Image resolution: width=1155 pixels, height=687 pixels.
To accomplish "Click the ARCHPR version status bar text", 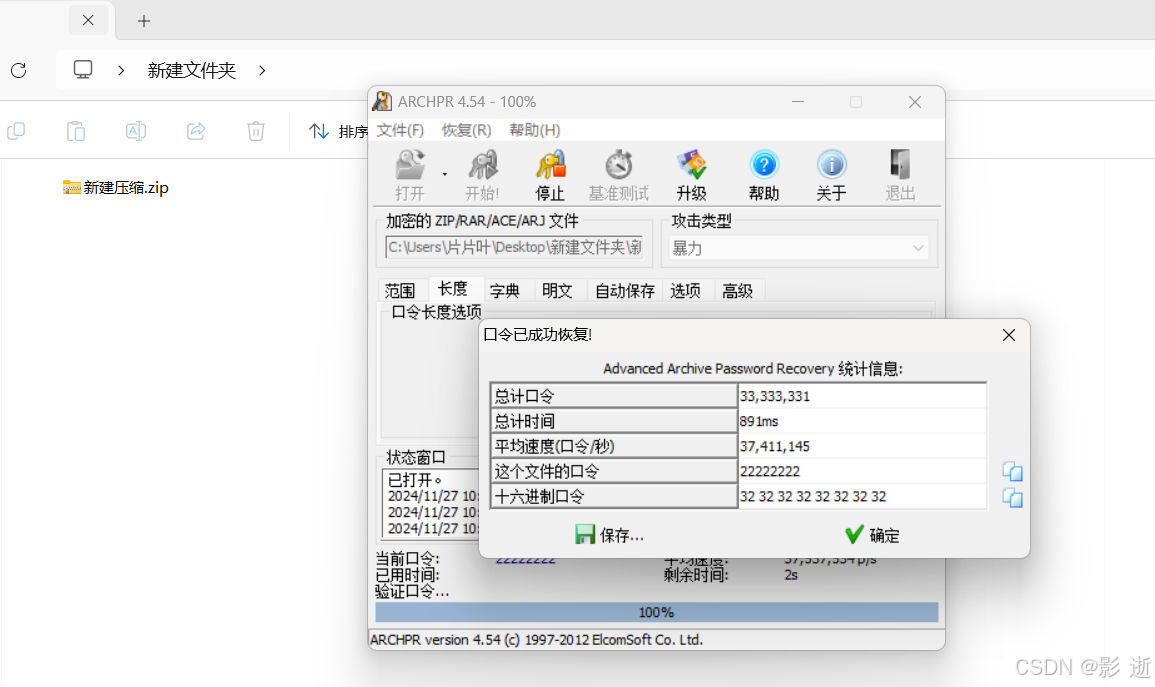I will [536, 640].
